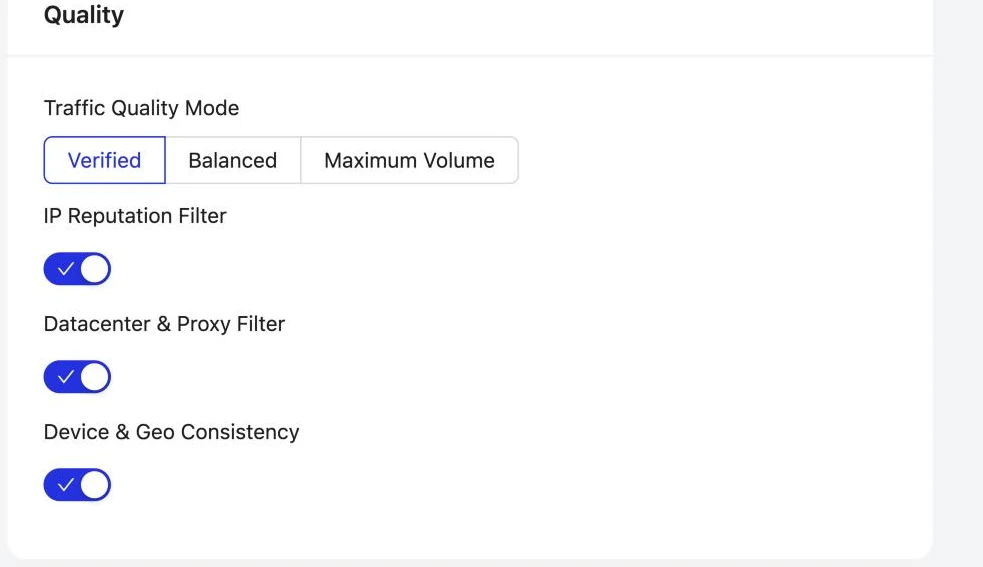Click checkmark icon inside IP Reputation toggle
Viewport: 983px width, 567px height.
coord(65,269)
